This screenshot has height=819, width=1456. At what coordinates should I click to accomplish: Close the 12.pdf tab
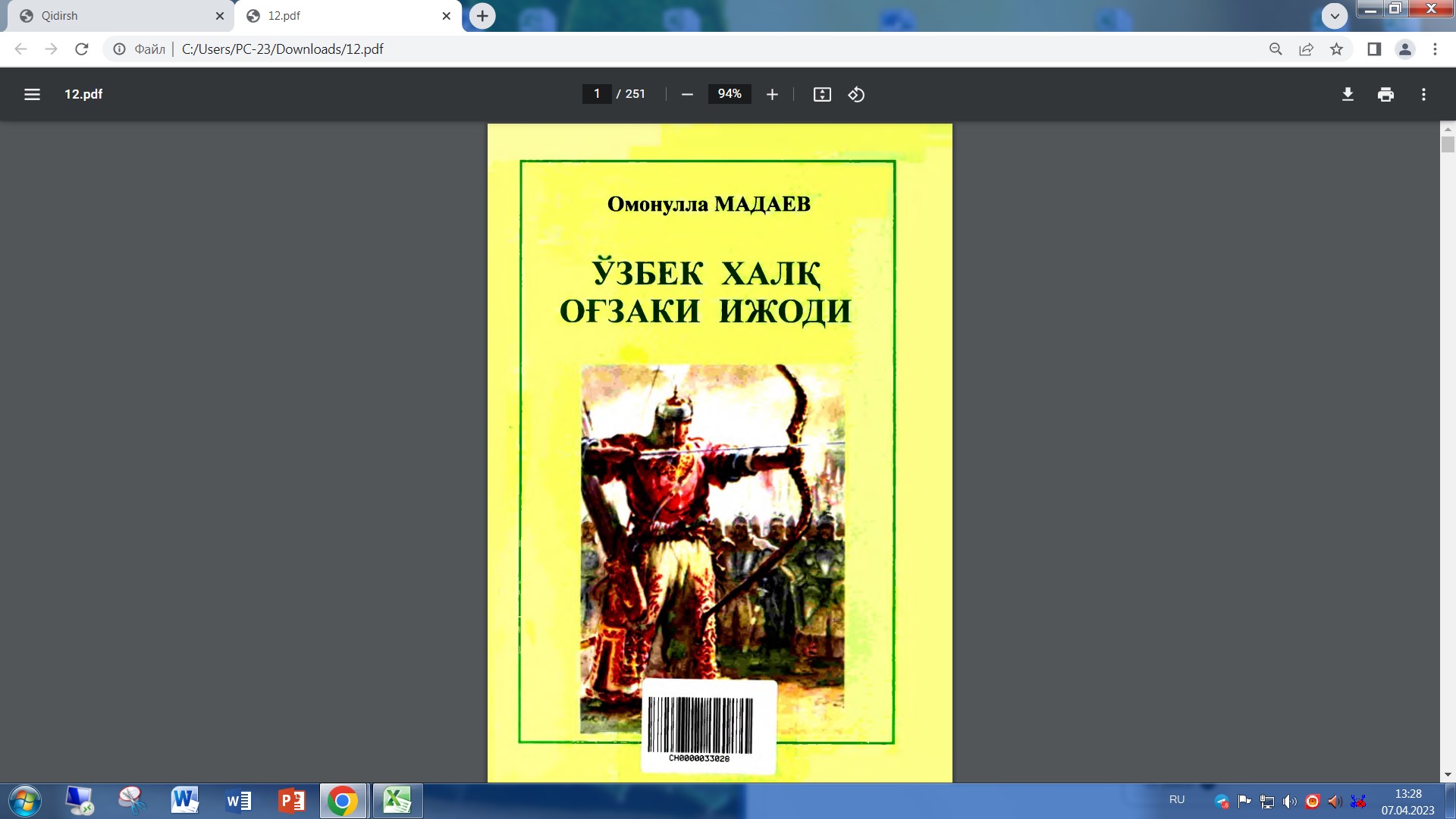tap(447, 16)
